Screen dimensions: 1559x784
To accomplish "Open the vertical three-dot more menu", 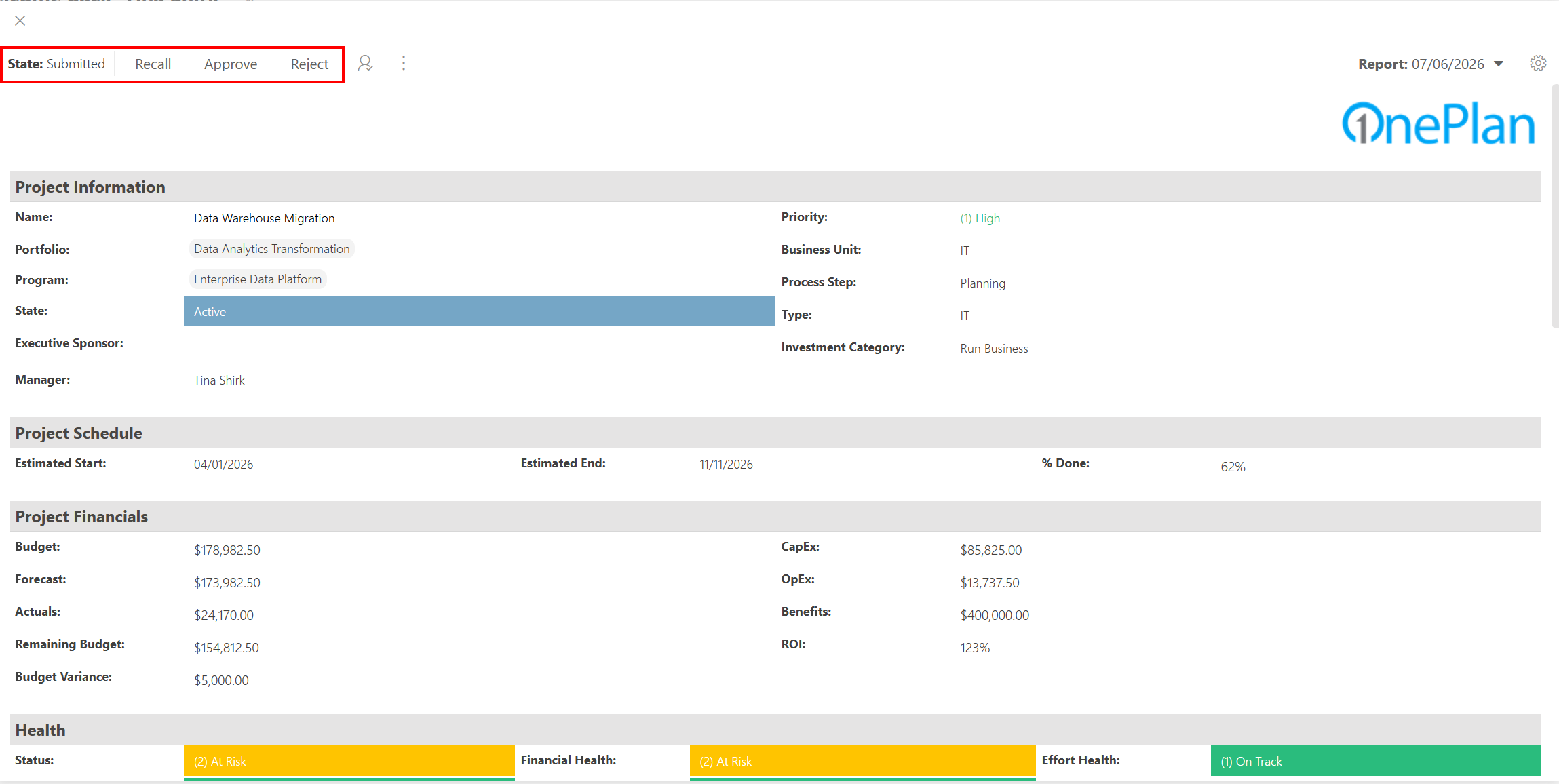I will (x=404, y=64).
